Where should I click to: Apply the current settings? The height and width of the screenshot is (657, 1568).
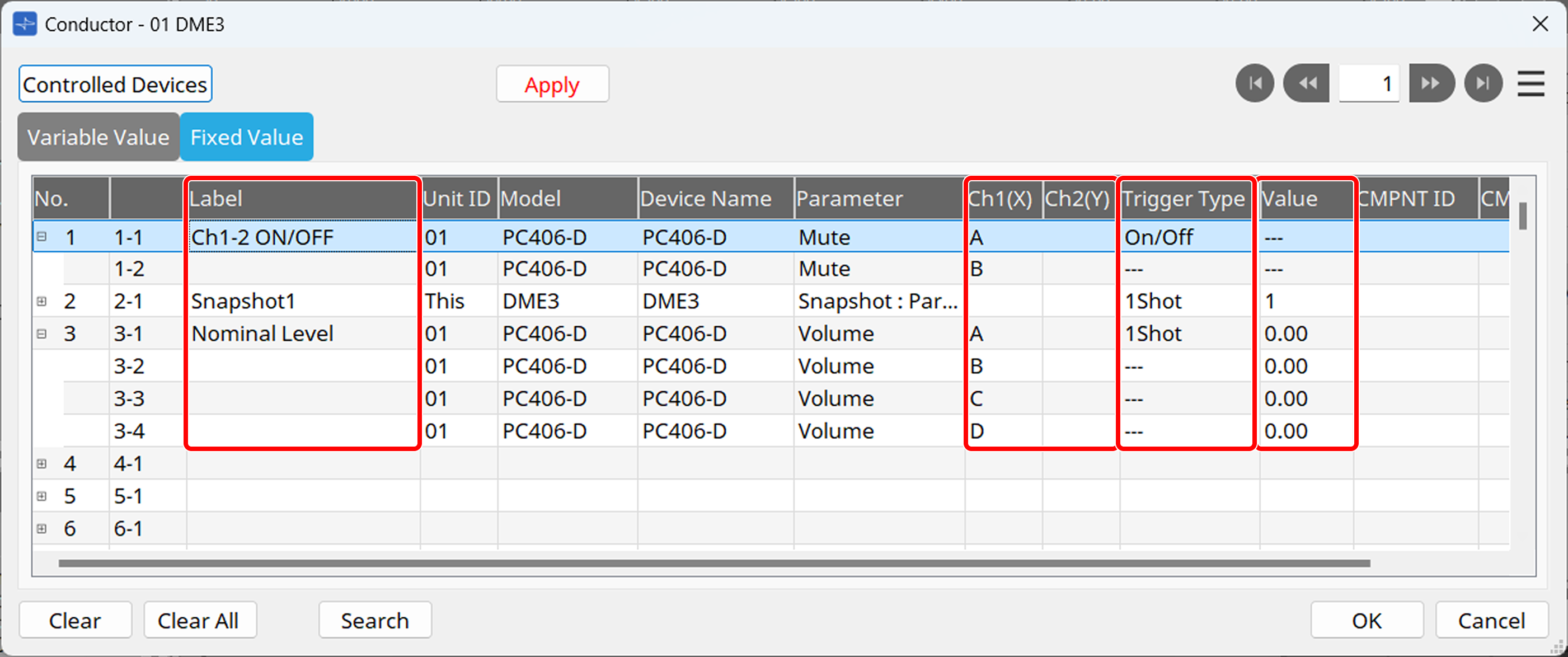pos(552,84)
